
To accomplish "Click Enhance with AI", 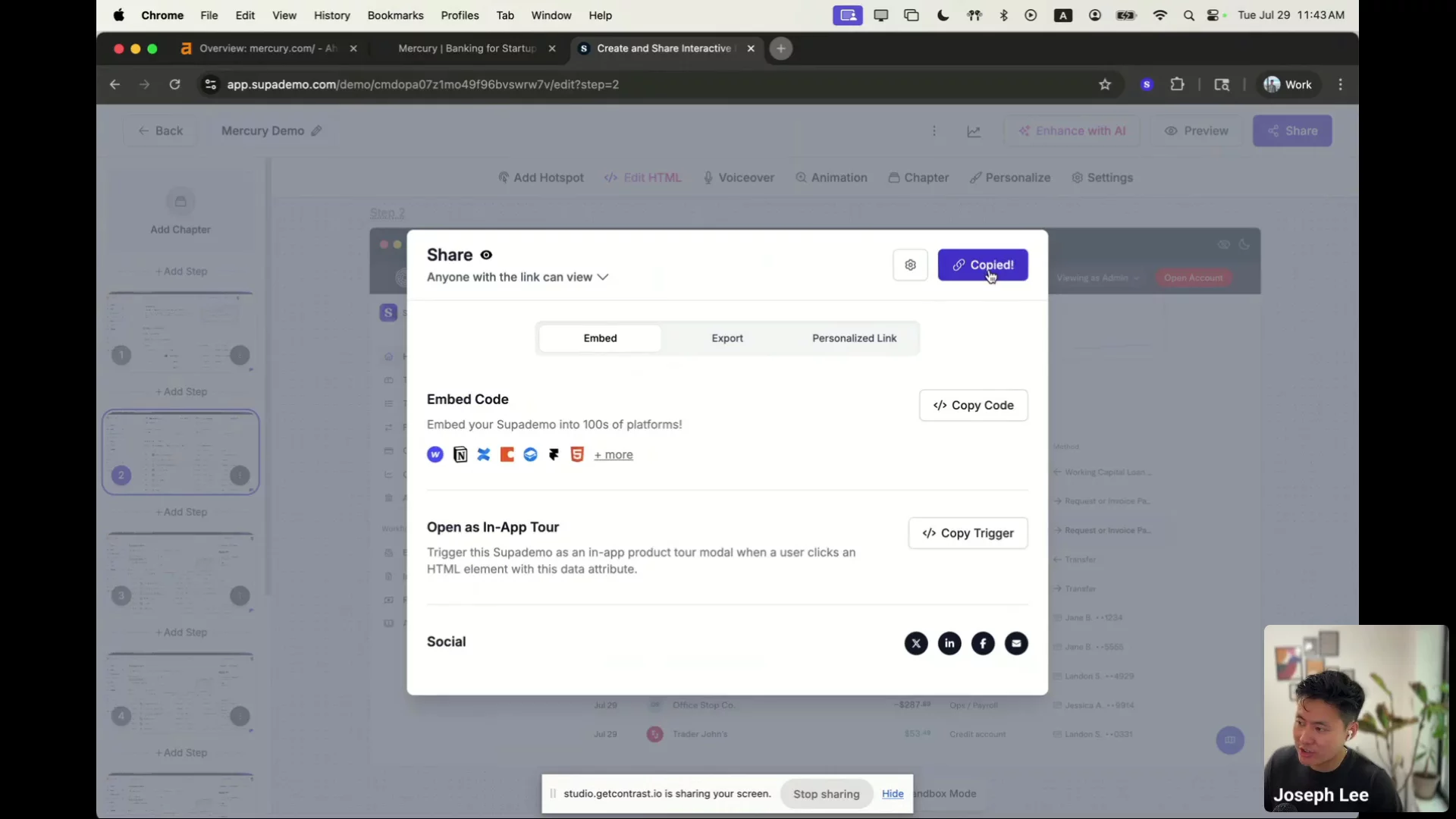I will click(1072, 130).
